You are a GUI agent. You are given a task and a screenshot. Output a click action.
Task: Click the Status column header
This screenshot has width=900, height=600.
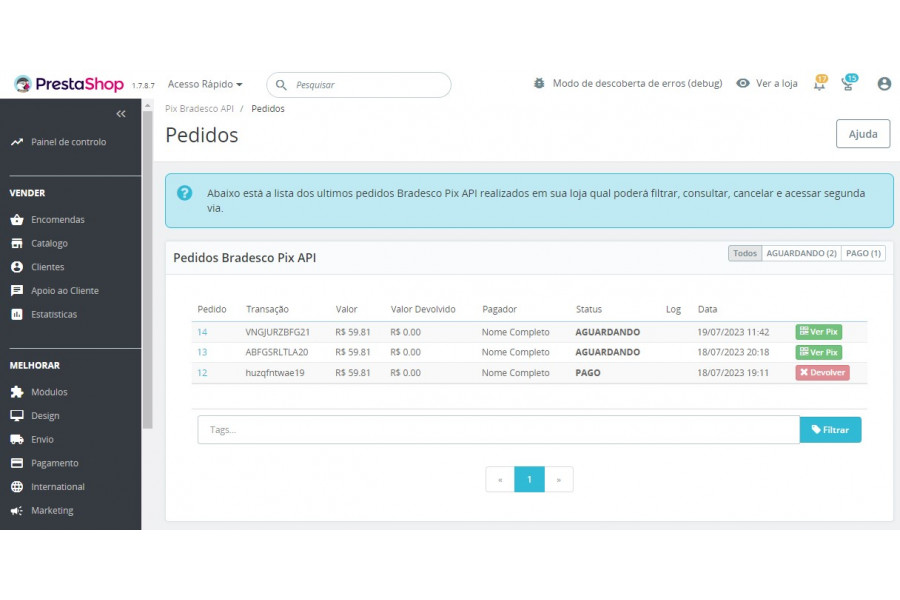click(589, 309)
